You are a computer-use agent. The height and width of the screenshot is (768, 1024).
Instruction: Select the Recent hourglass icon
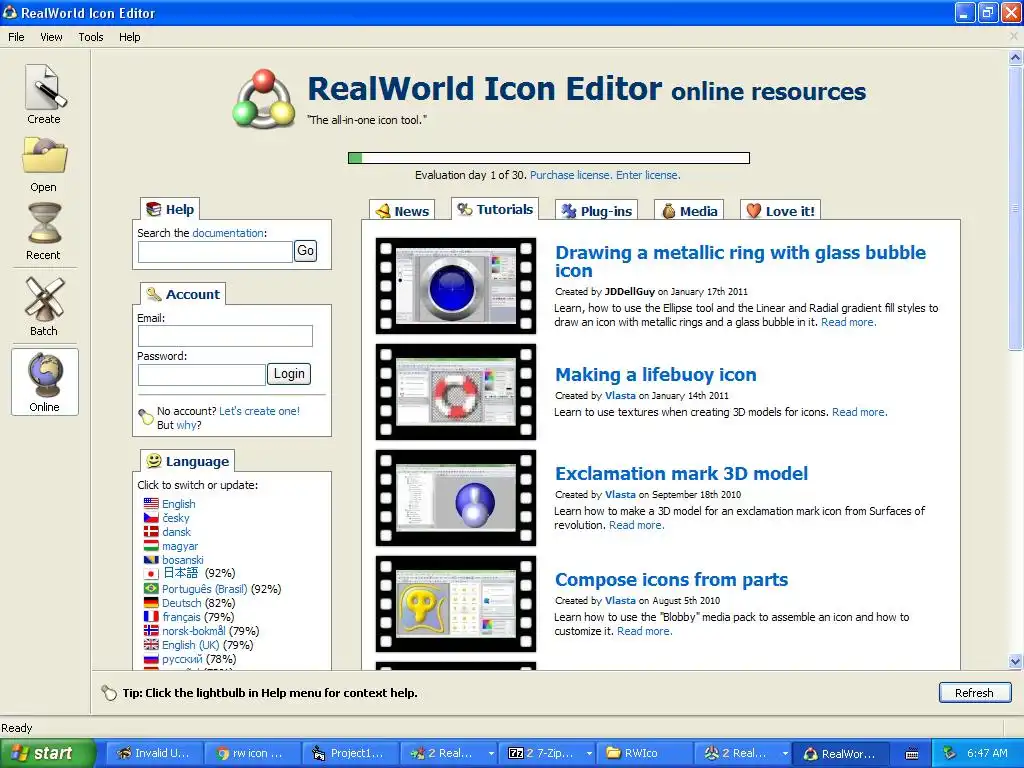[44, 223]
